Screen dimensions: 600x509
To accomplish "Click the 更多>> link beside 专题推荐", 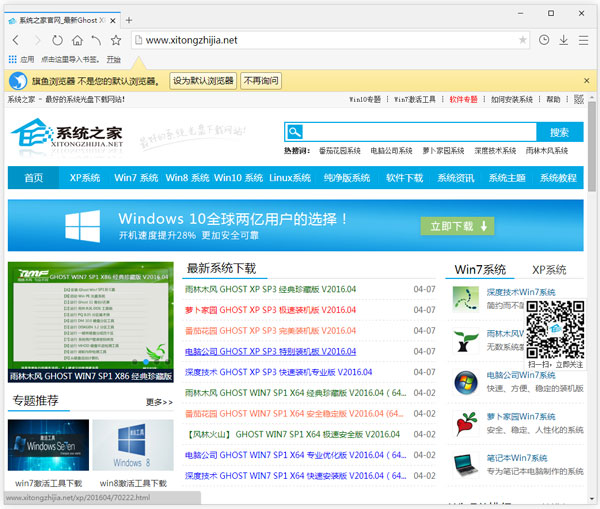I will tap(159, 402).
